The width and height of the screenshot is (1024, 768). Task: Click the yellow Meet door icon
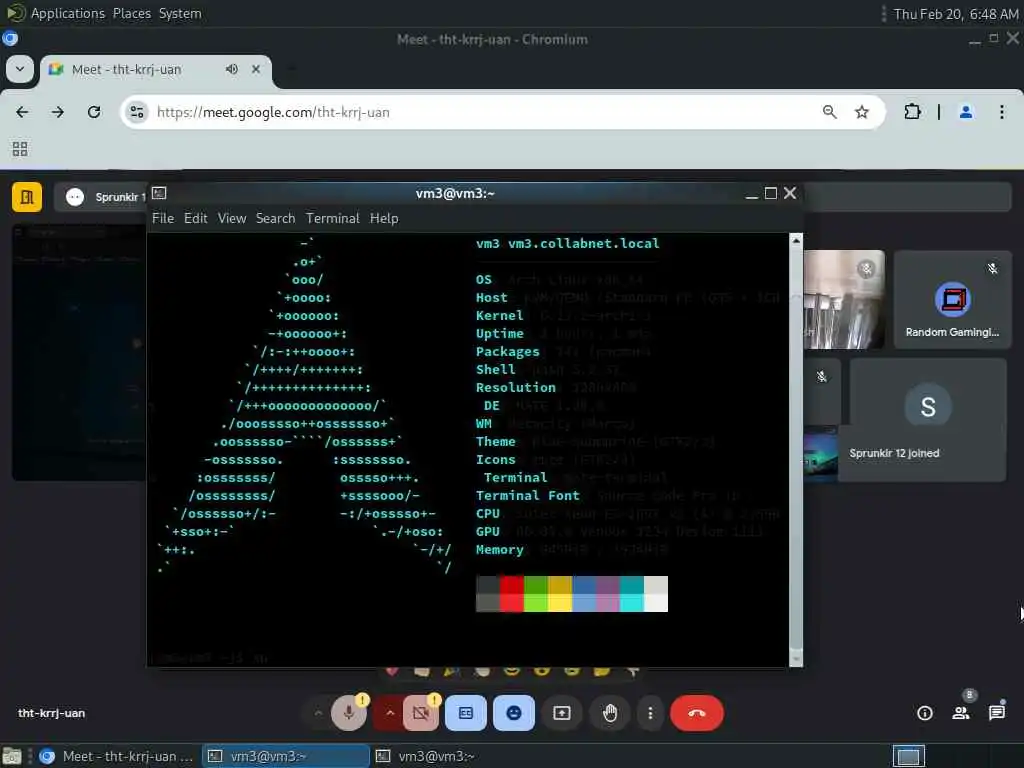pyautogui.click(x=27, y=197)
